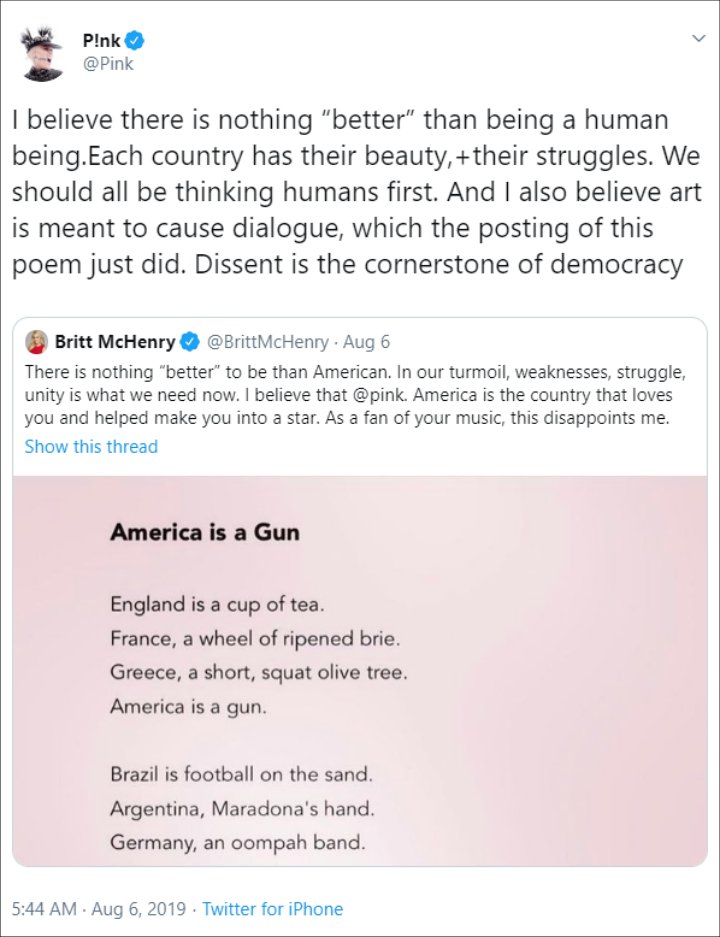Click the verified badge beside Britt McHenry
This screenshot has height=937, width=720.
pyautogui.click(x=190, y=342)
